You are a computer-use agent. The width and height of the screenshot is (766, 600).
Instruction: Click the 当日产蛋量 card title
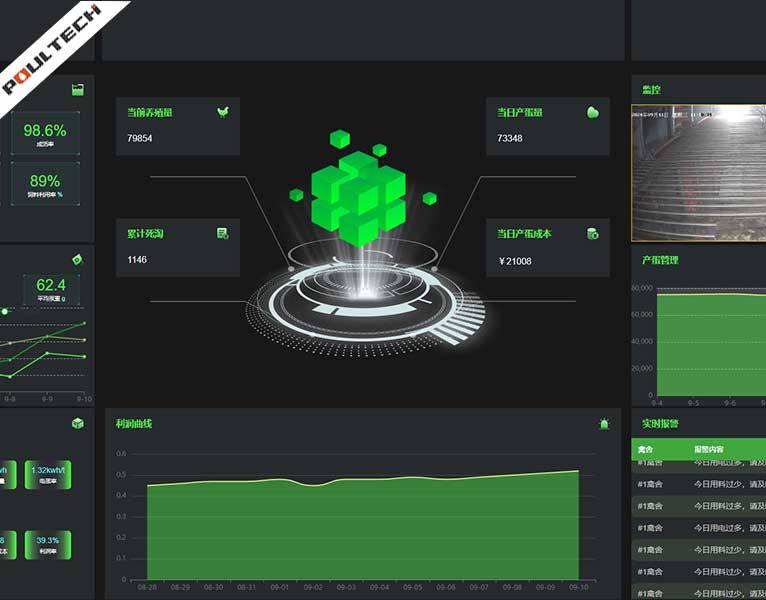pos(520,112)
